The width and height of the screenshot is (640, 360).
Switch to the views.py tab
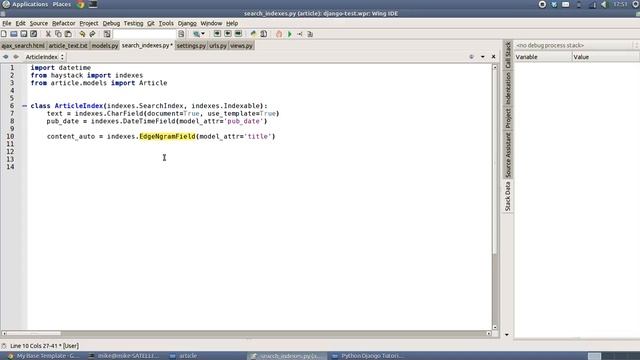(x=241, y=46)
